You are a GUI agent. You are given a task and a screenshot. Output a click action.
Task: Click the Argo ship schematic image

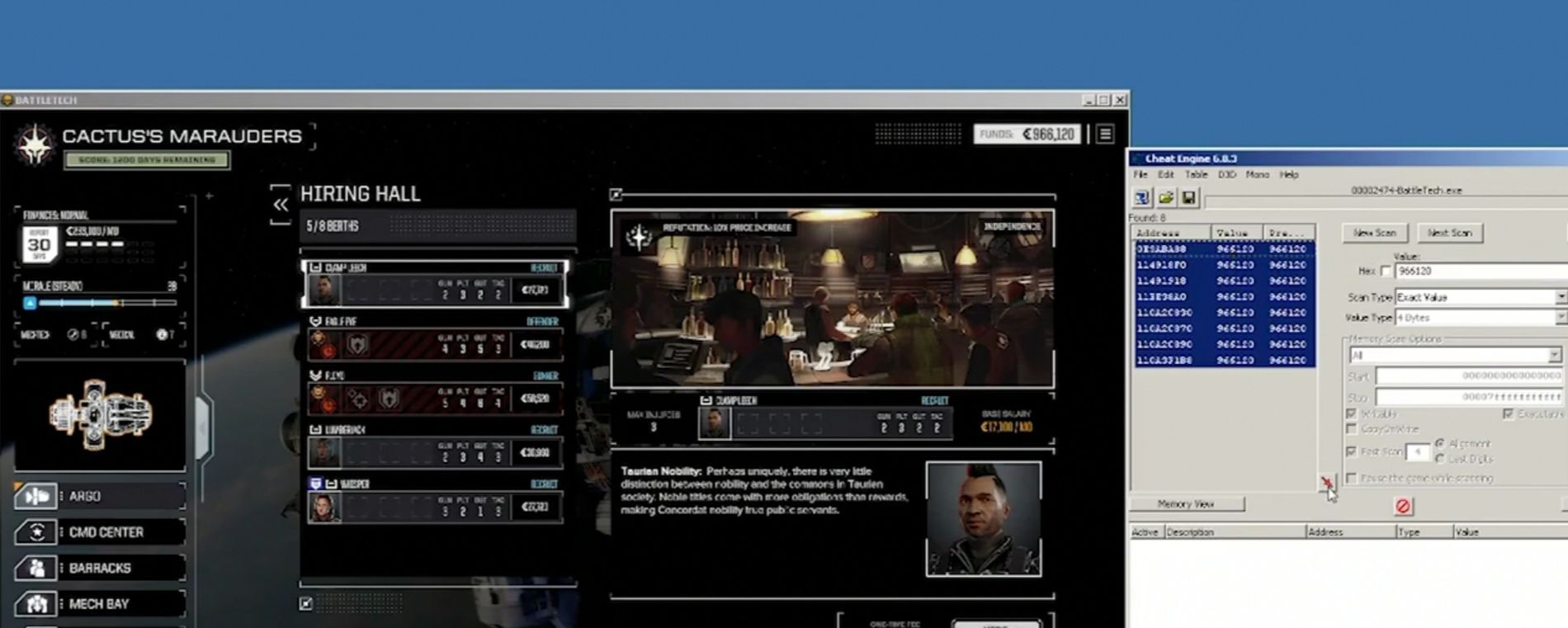pyautogui.click(x=100, y=415)
